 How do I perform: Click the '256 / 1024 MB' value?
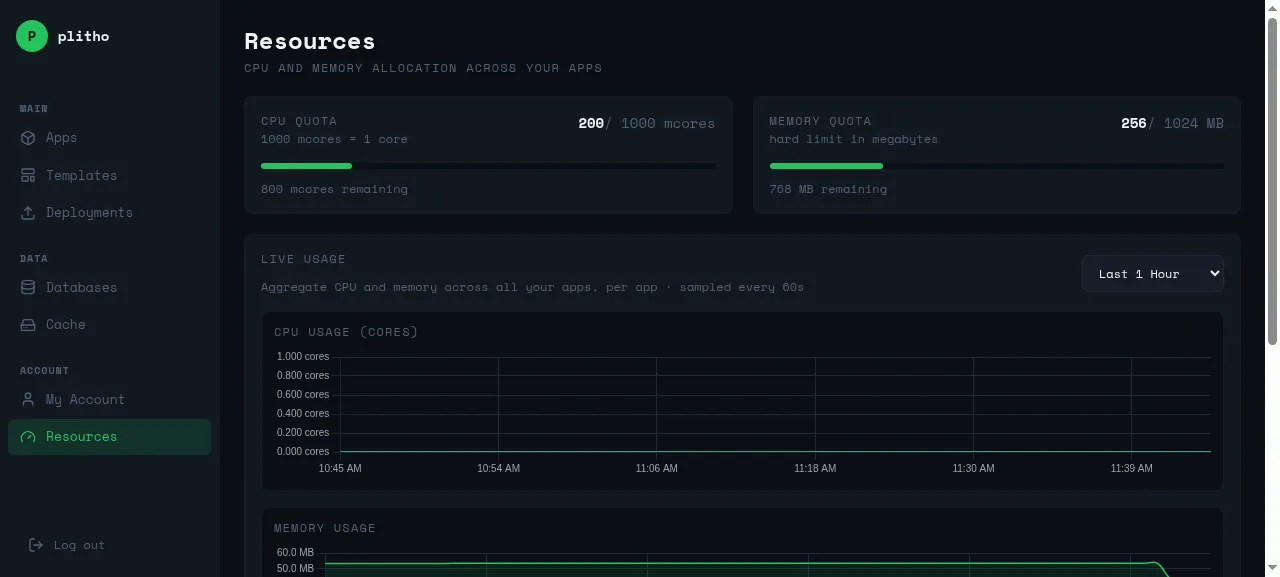1172,124
